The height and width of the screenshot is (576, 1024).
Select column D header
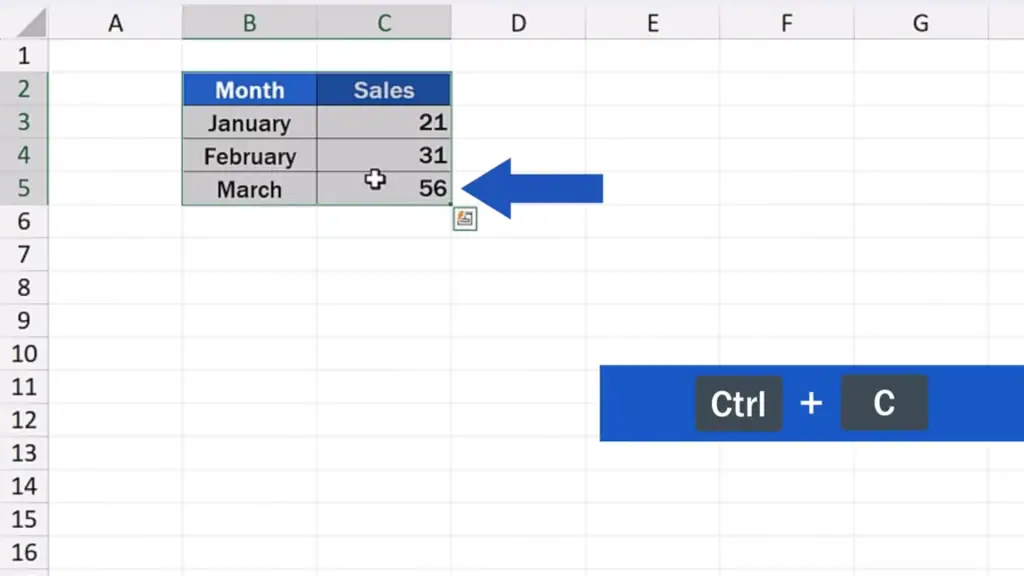[x=519, y=23]
